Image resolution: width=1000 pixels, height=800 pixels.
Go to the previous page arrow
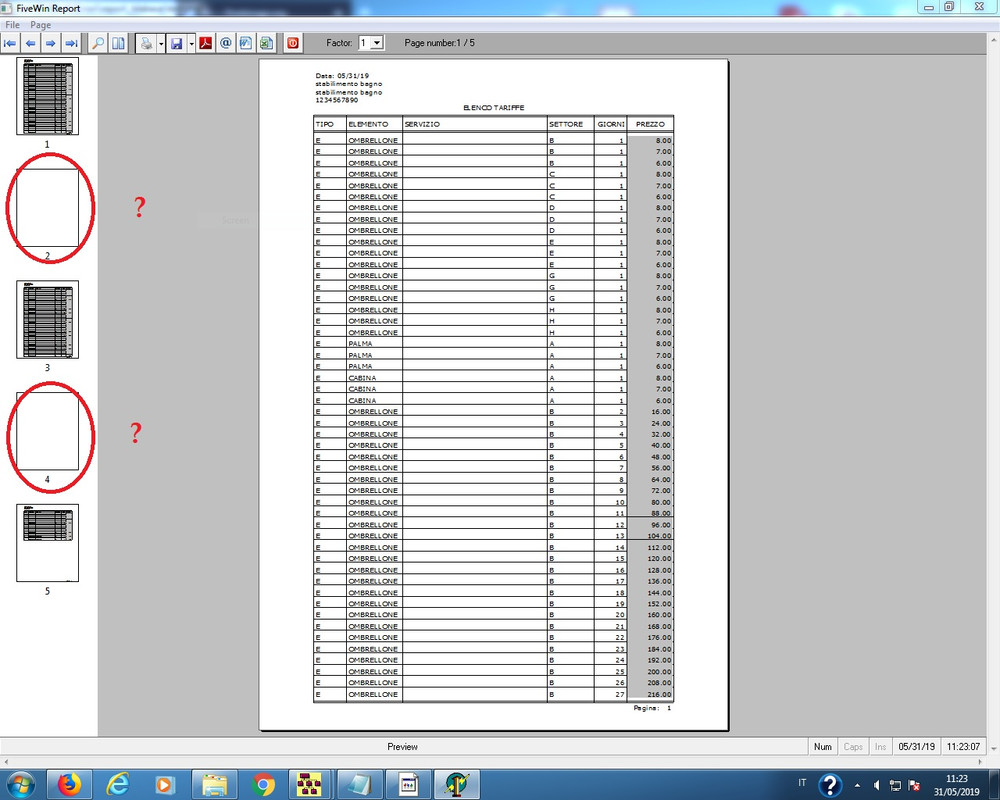(x=31, y=43)
